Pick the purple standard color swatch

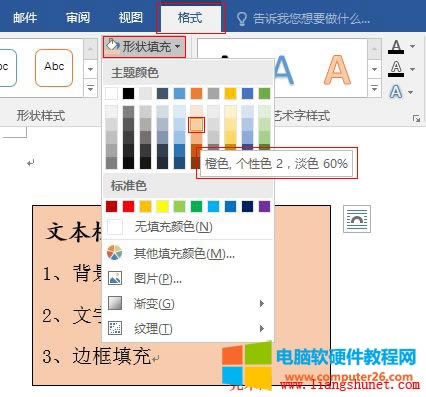click(264, 206)
